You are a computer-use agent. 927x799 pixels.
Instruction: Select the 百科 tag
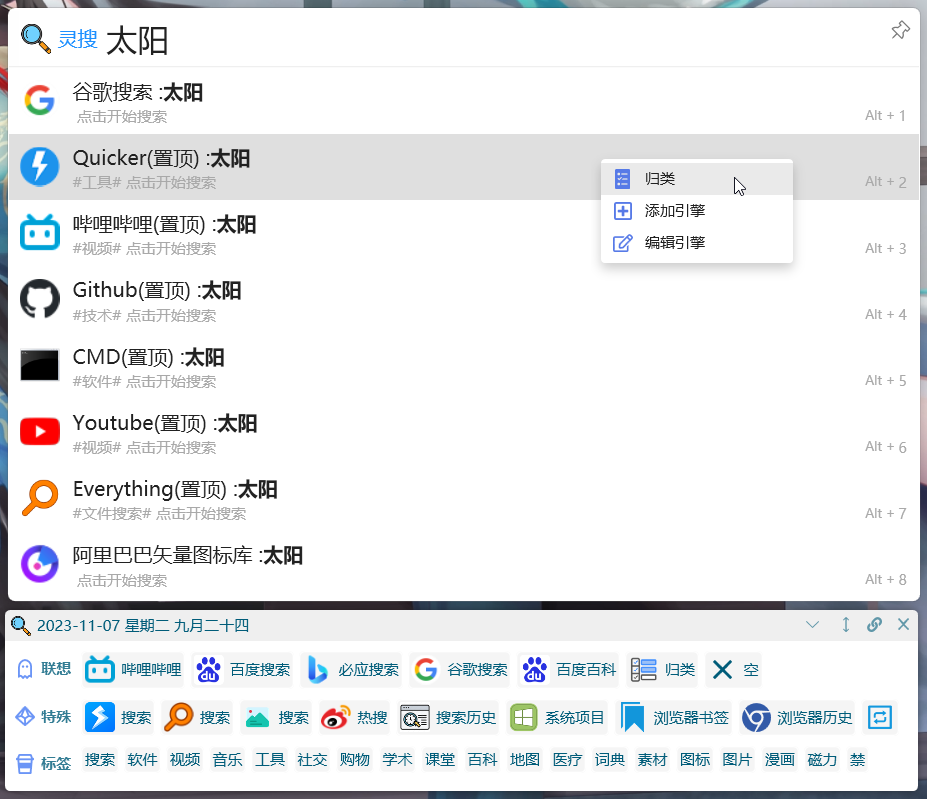[x=482, y=759]
